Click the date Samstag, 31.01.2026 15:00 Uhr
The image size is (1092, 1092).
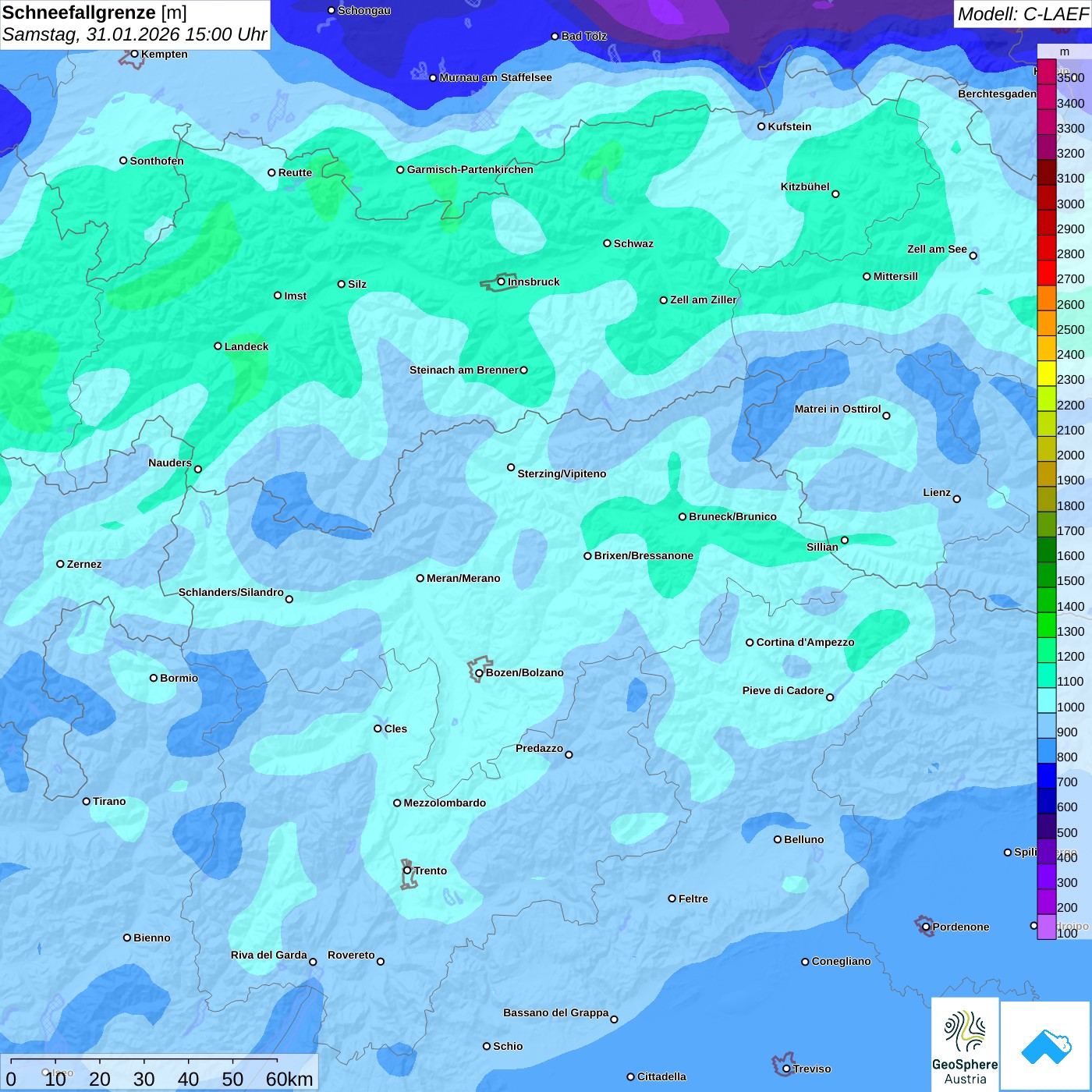coord(135,35)
